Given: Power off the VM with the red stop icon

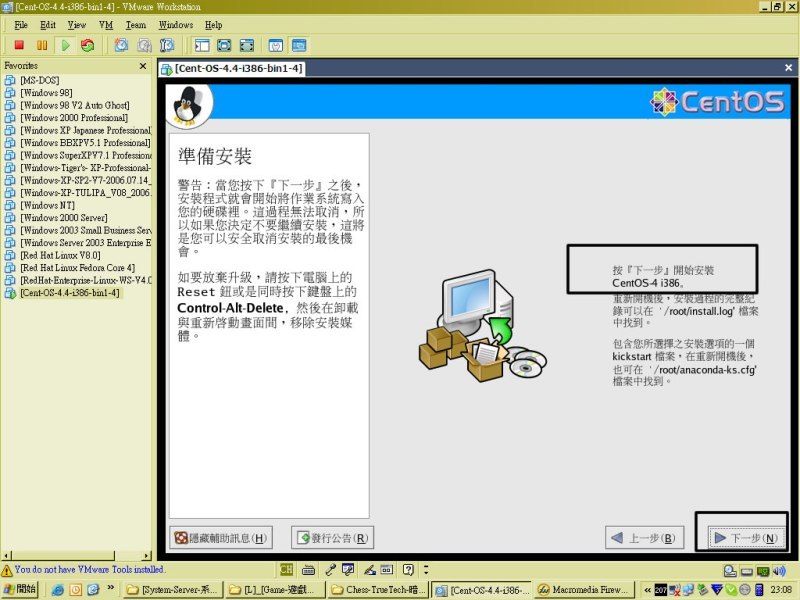Looking at the screenshot, I should pyautogui.click(x=19, y=45).
